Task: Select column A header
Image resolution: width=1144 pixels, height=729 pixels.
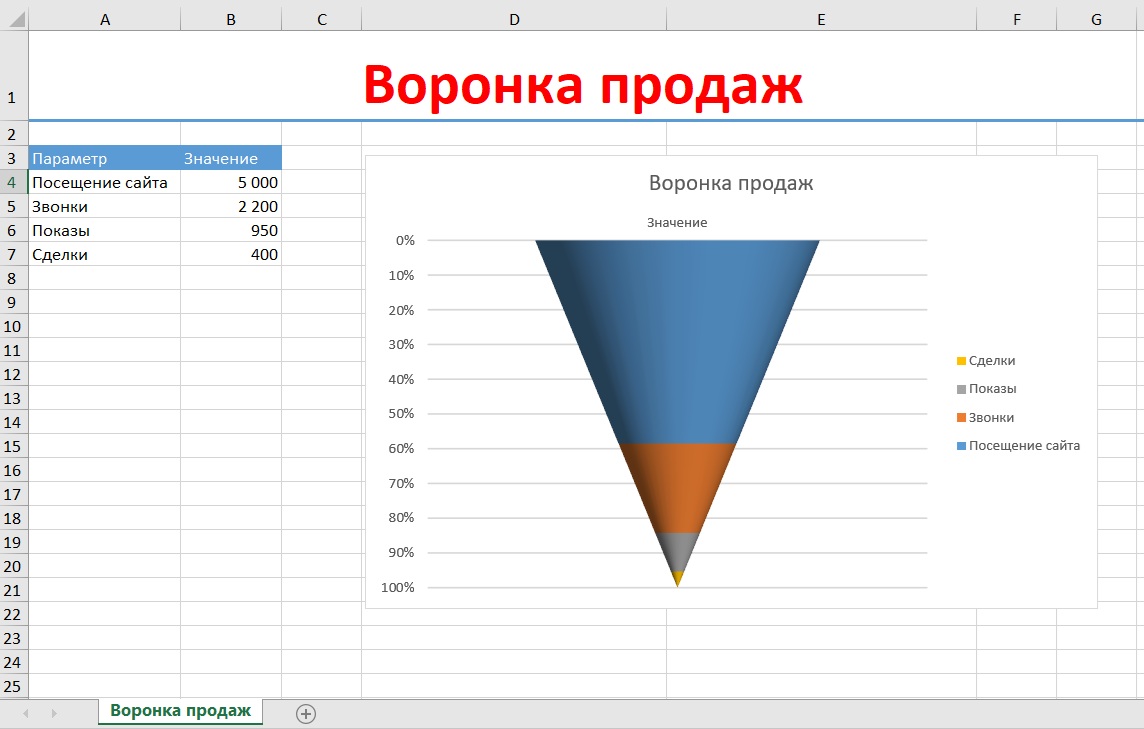Action: 105,19
